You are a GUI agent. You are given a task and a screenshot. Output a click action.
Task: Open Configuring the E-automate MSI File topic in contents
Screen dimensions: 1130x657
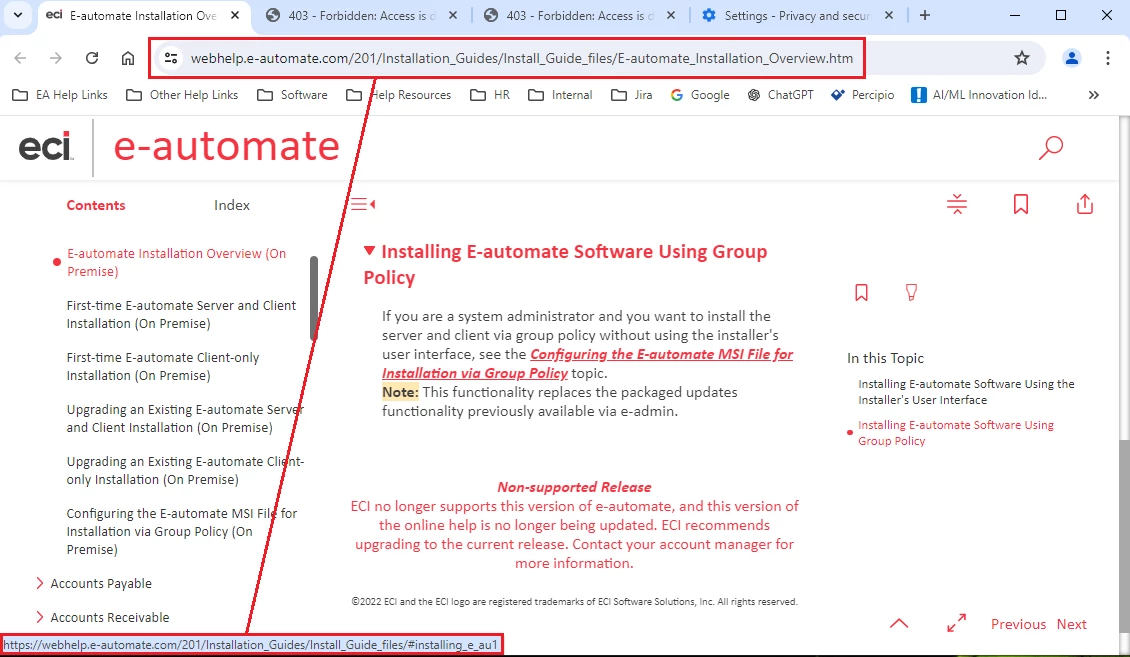[182, 532]
